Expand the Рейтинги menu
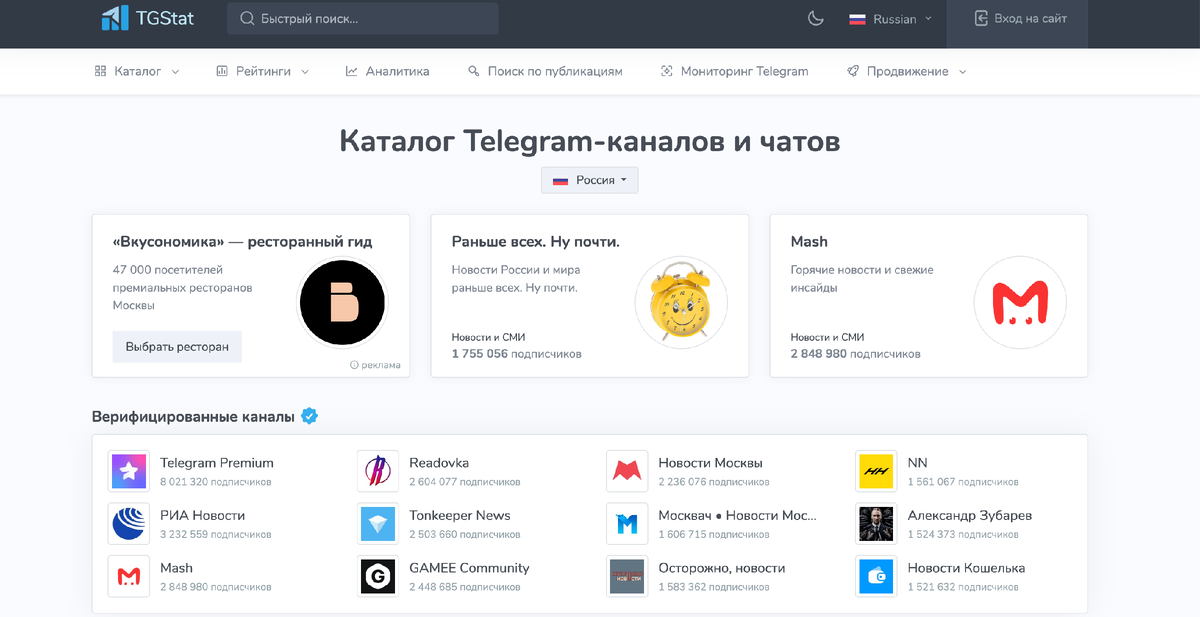1200x617 pixels. tap(262, 71)
